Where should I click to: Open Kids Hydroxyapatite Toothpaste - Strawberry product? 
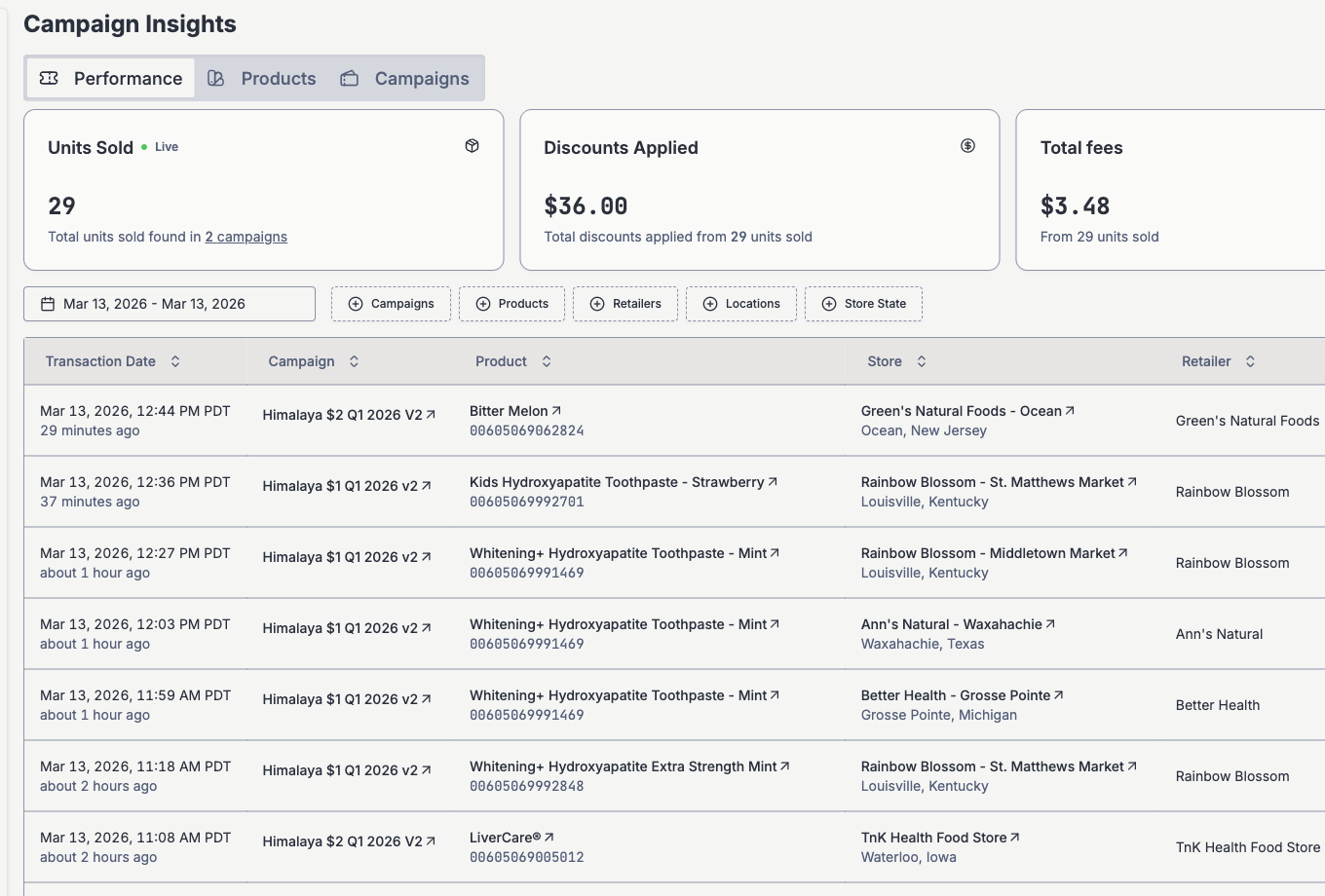624,482
